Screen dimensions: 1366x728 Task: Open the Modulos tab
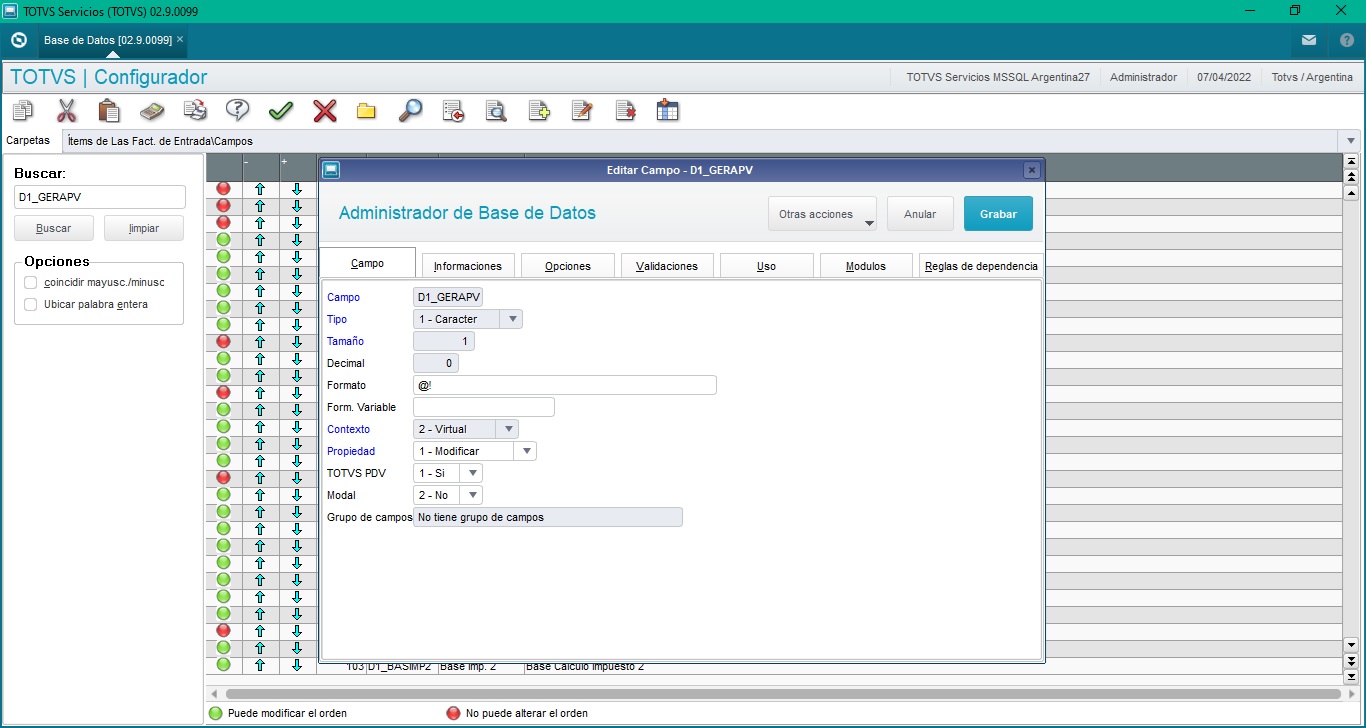click(866, 266)
